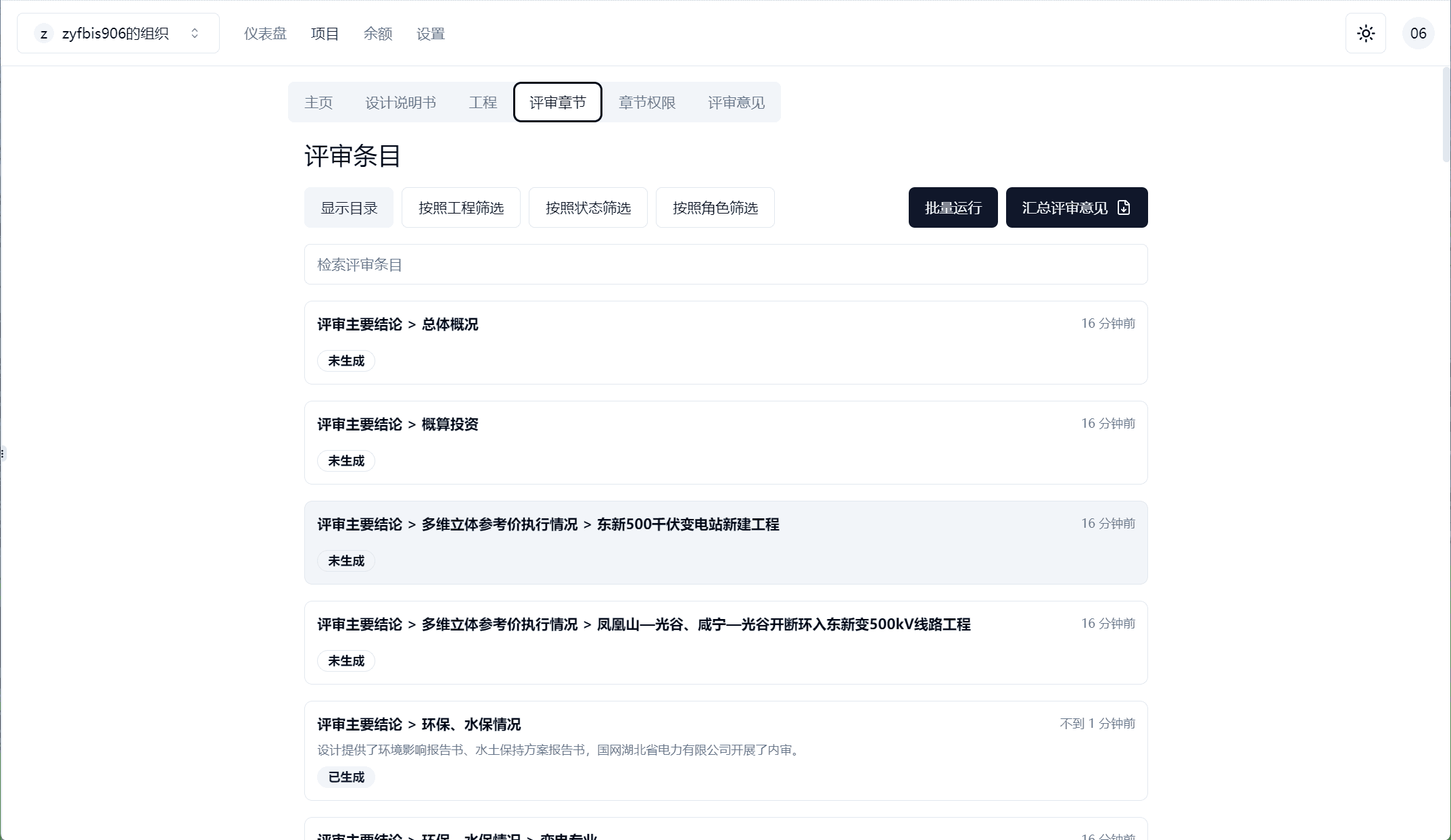1451x840 pixels.
Task: Switch to the 主页 tab
Action: click(318, 102)
